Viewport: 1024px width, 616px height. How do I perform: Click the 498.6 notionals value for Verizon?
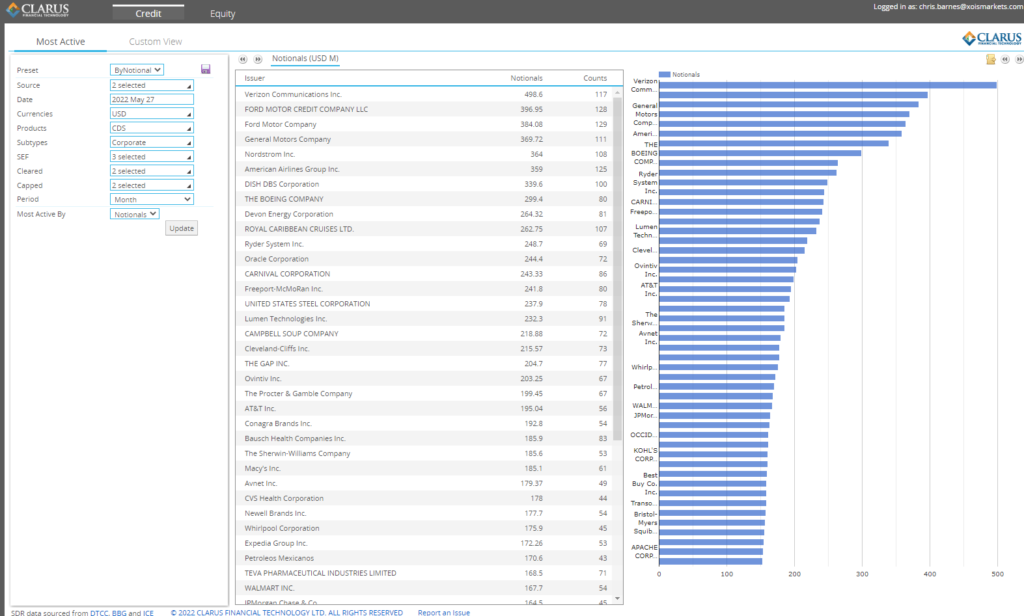point(533,94)
